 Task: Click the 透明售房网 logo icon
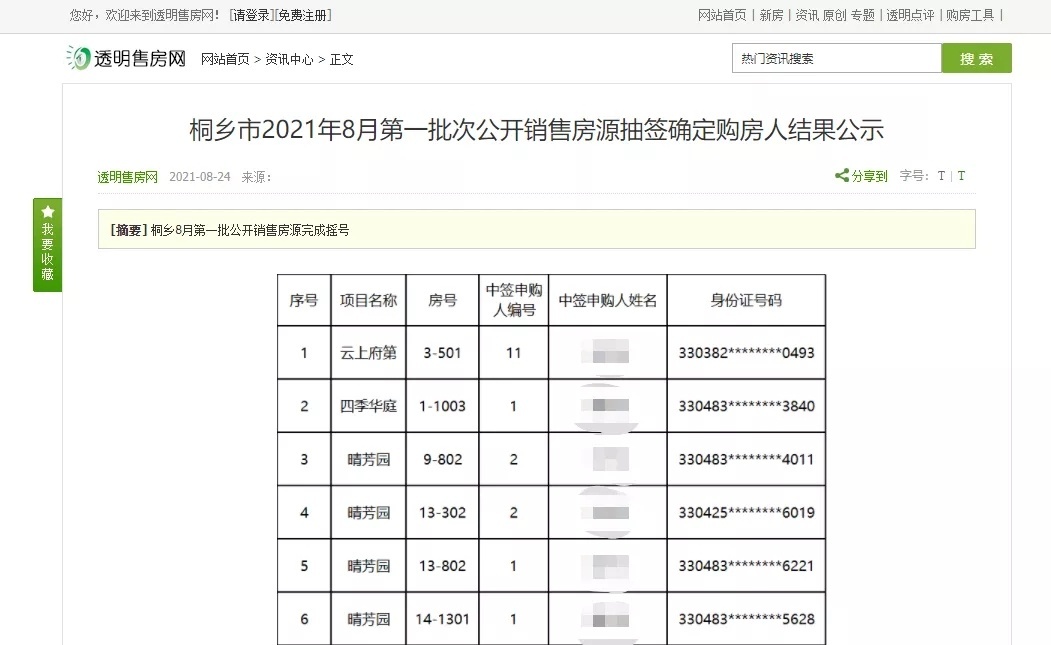point(78,58)
